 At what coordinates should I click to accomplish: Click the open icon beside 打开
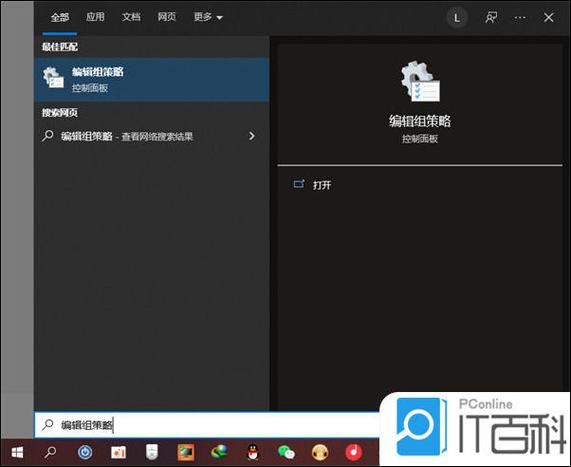299,184
